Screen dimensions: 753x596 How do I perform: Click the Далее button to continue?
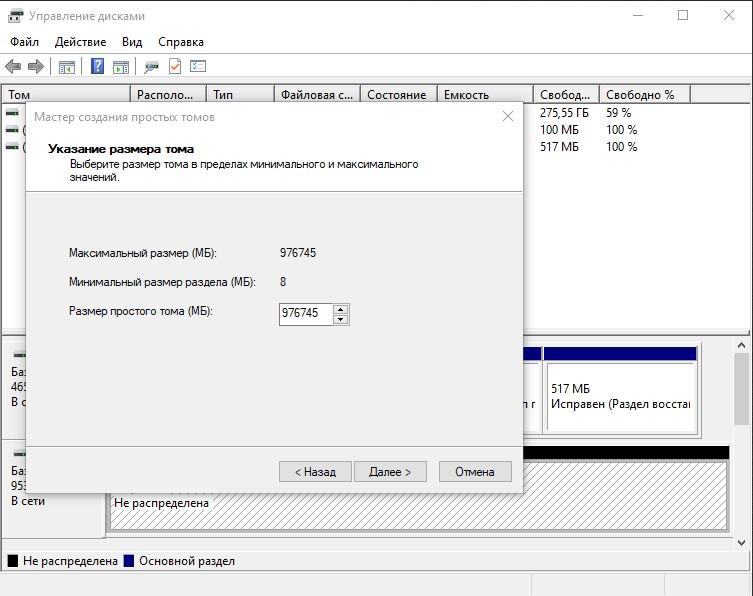(x=390, y=472)
